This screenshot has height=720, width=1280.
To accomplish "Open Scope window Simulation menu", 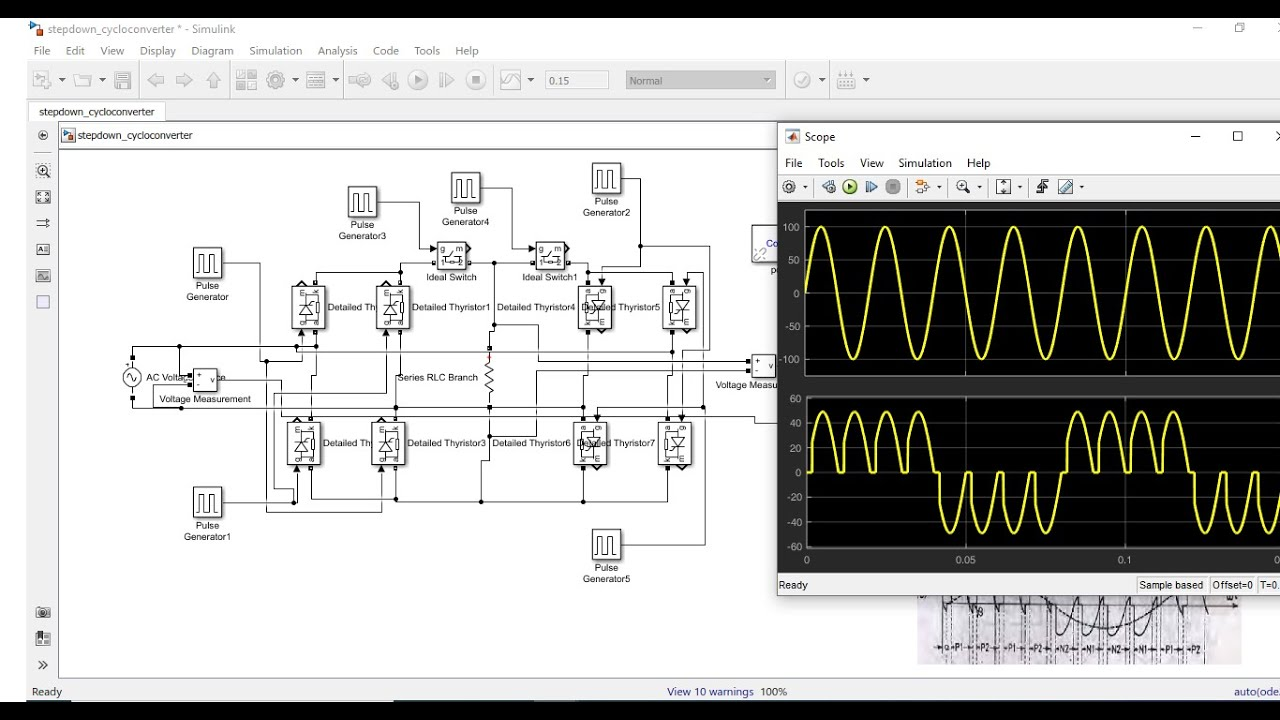I will point(925,163).
